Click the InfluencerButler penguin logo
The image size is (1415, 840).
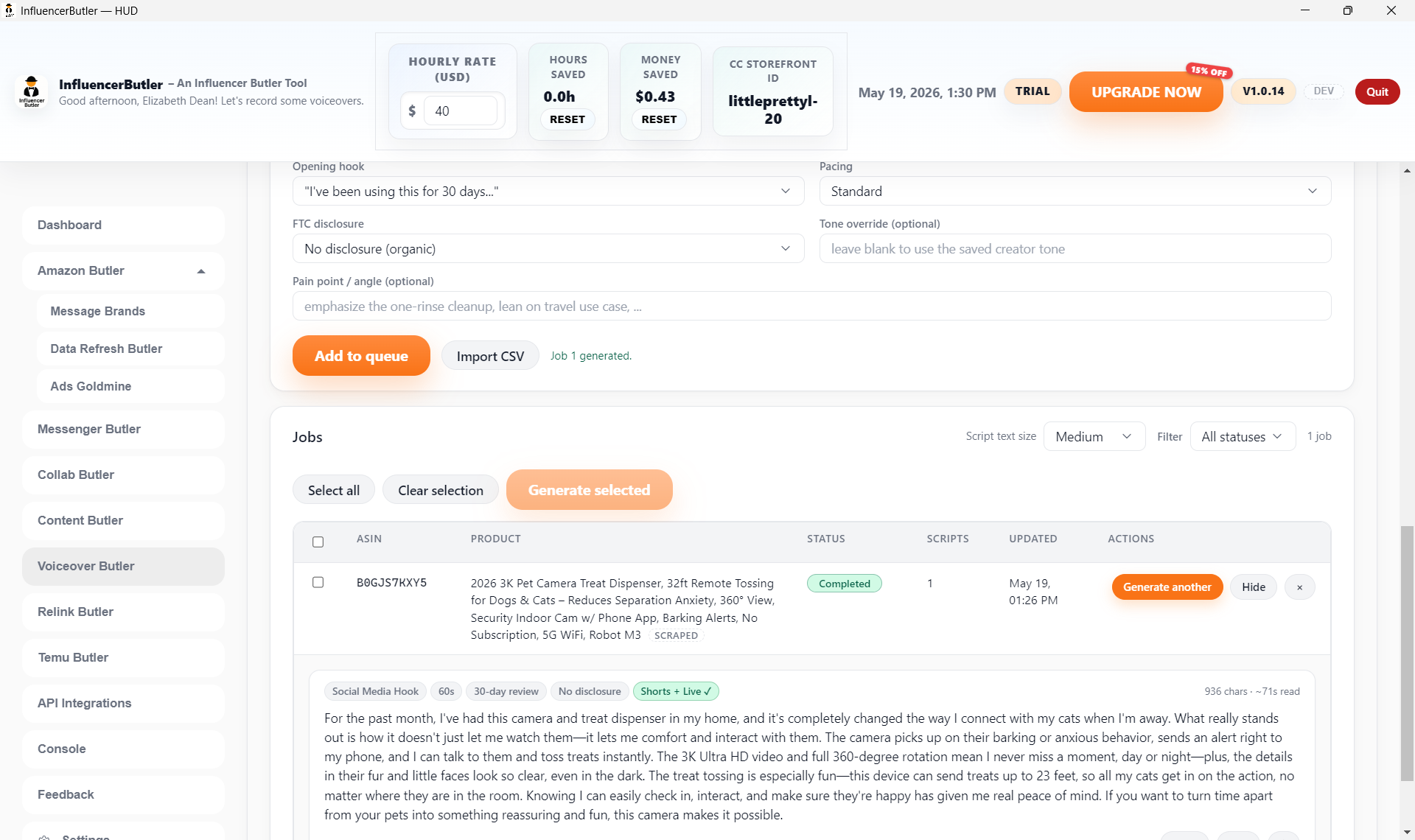32,91
